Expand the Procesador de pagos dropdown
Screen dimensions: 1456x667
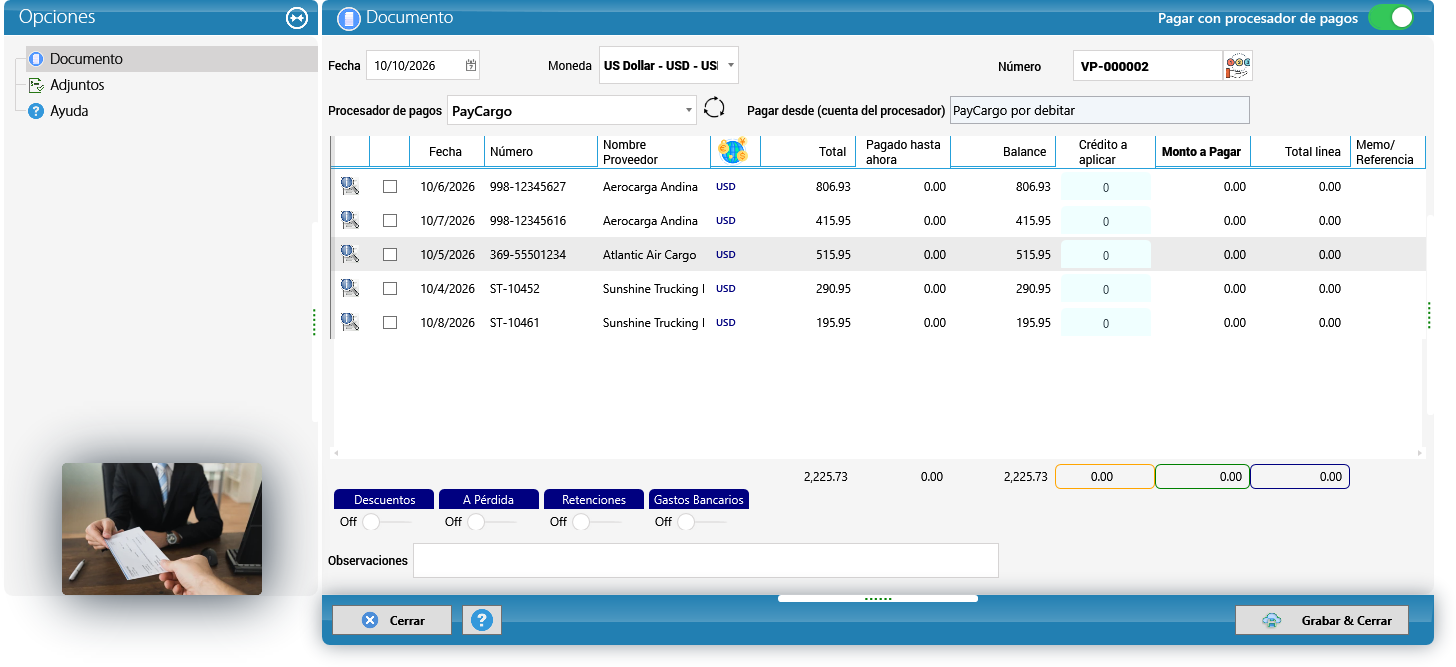689,110
